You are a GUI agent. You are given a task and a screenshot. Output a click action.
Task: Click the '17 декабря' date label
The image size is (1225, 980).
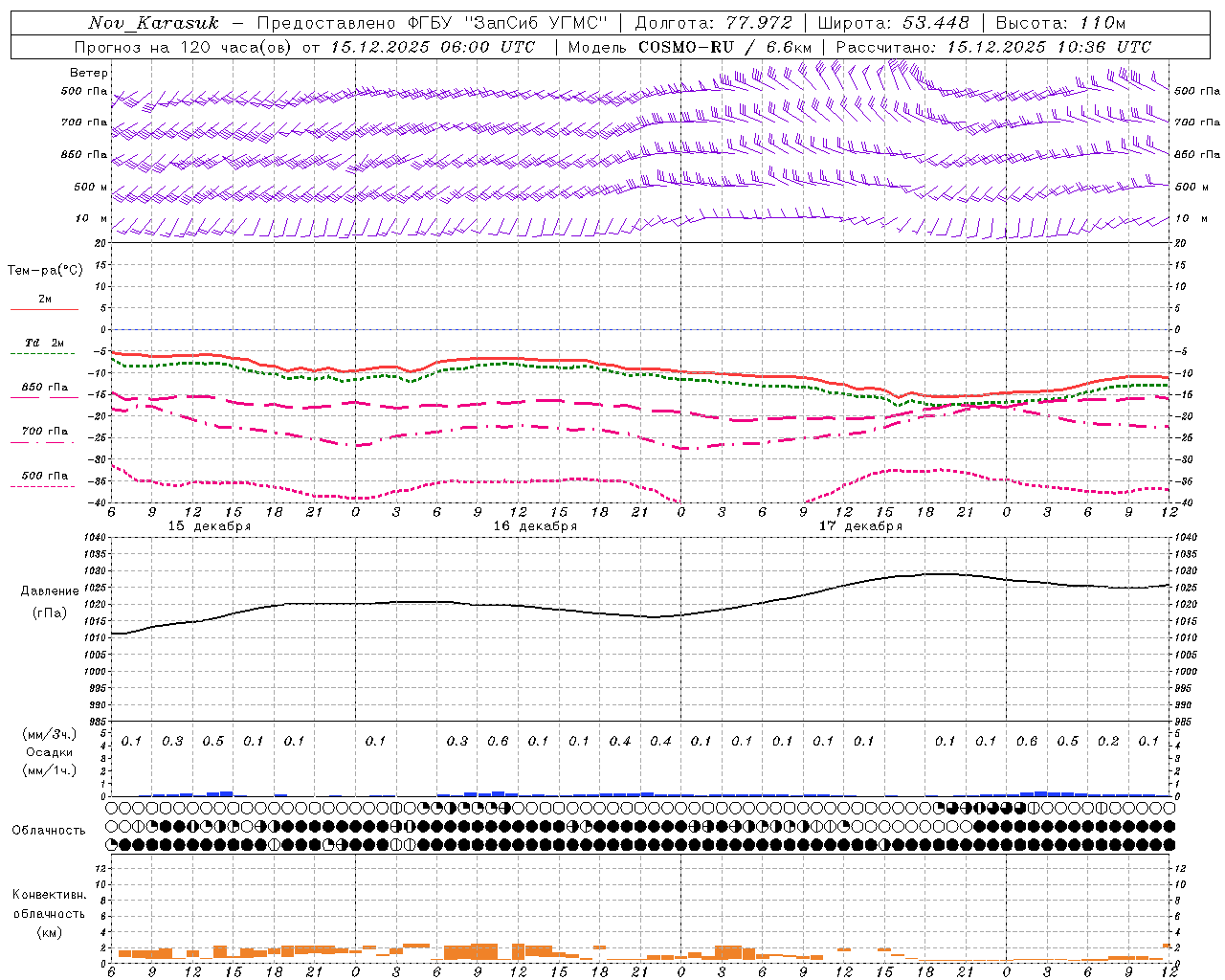pos(860,526)
